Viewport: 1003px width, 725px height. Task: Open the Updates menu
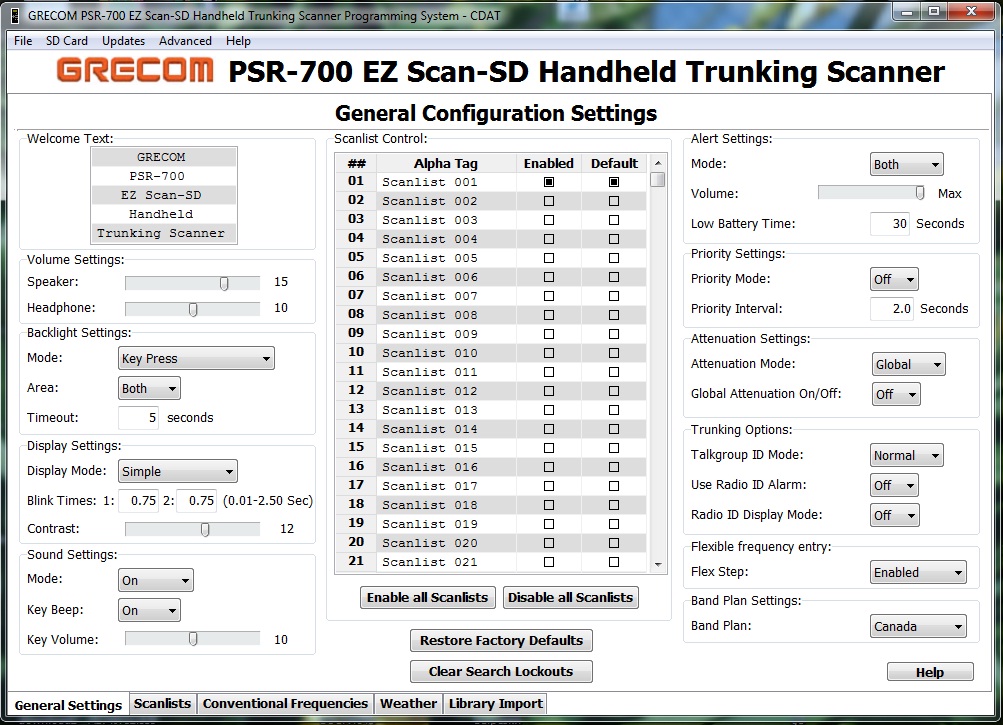pyautogui.click(x=123, y=41)
